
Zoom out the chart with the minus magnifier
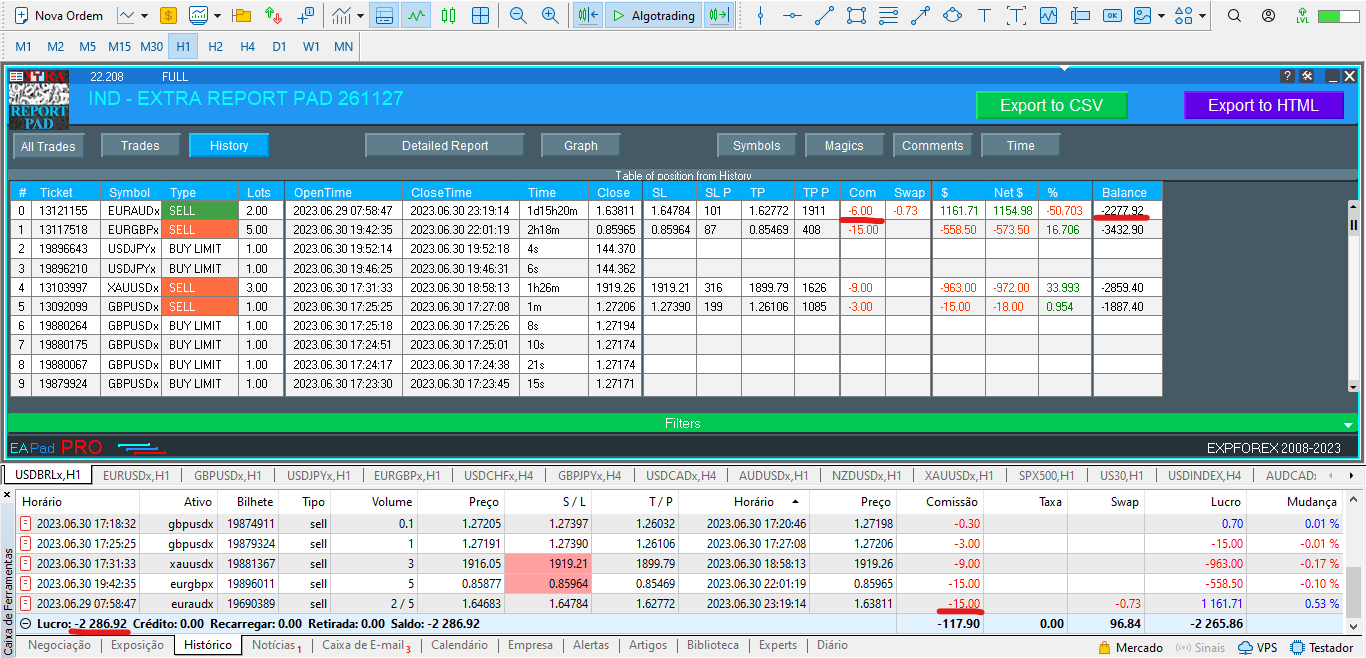pyautogui.click(x=518, y=16)
